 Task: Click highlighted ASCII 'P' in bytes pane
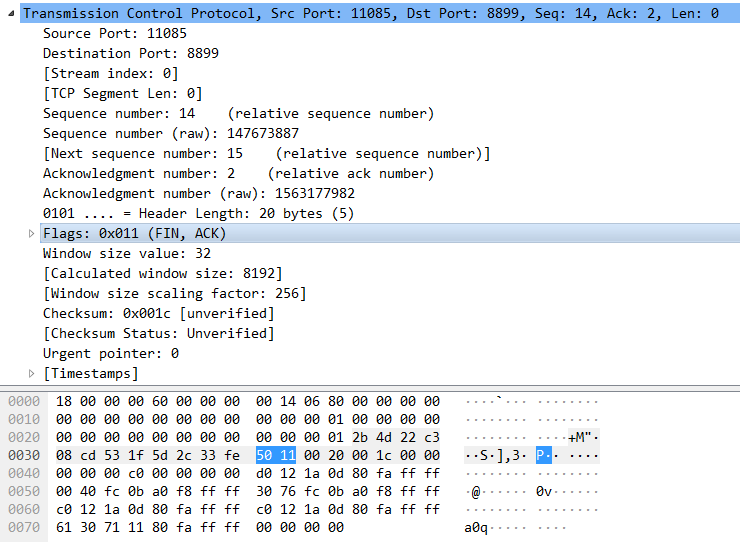(x=541, y=455)
